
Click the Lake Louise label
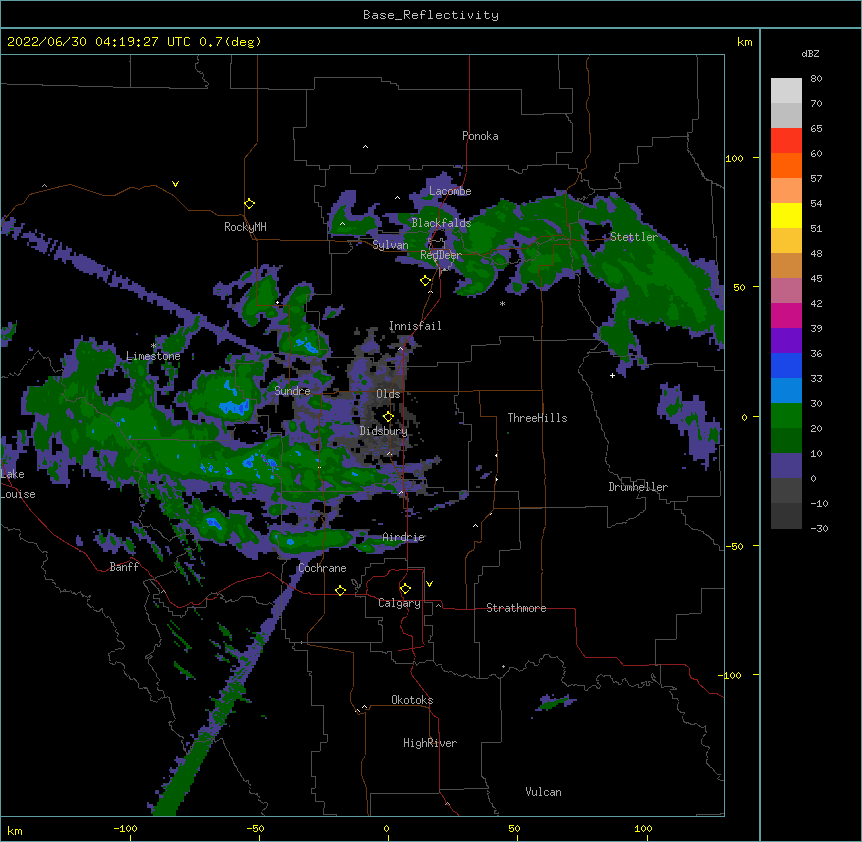[16, 484]
